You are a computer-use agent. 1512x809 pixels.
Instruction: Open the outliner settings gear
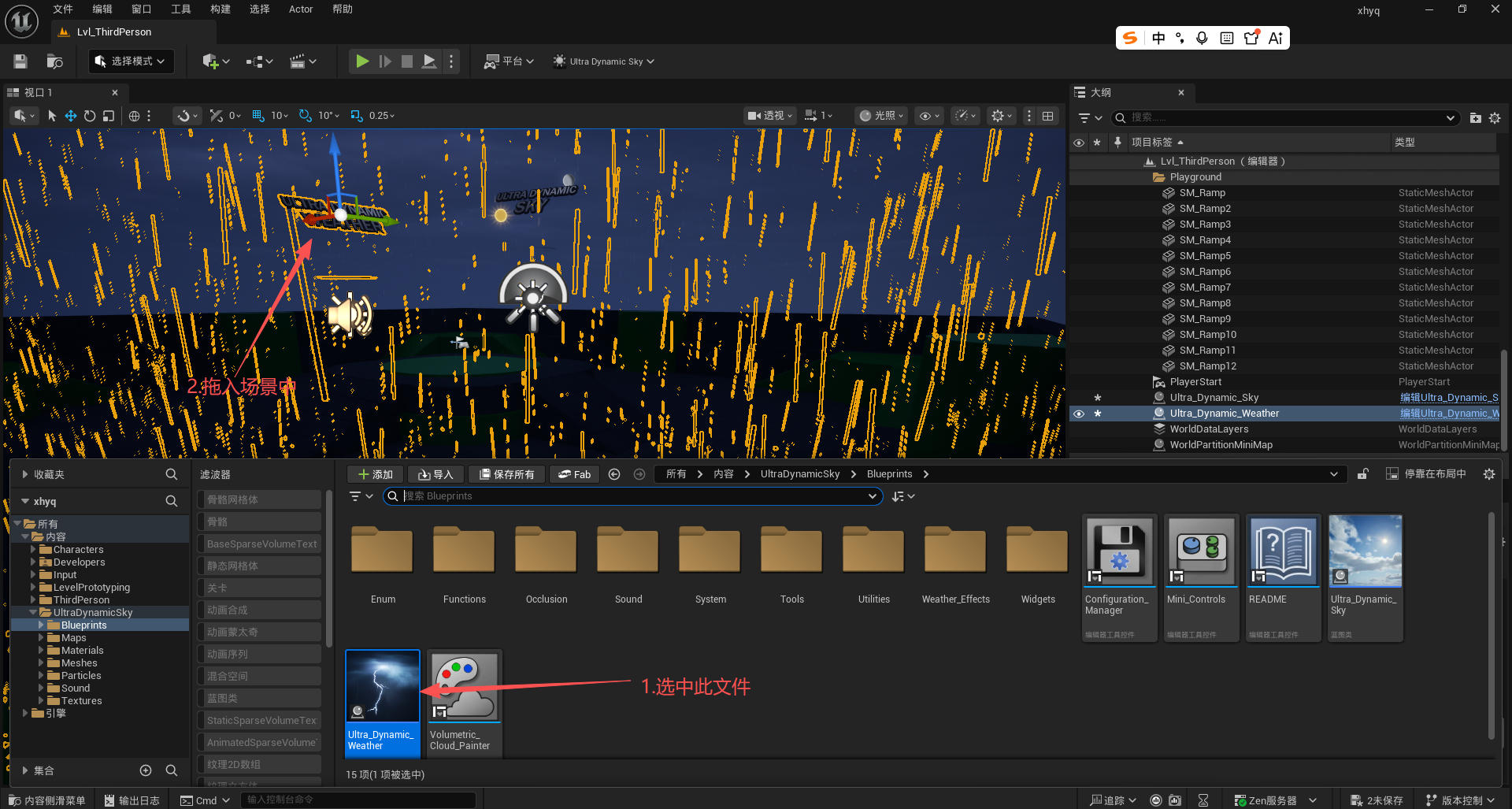[x=1495, y=118]
